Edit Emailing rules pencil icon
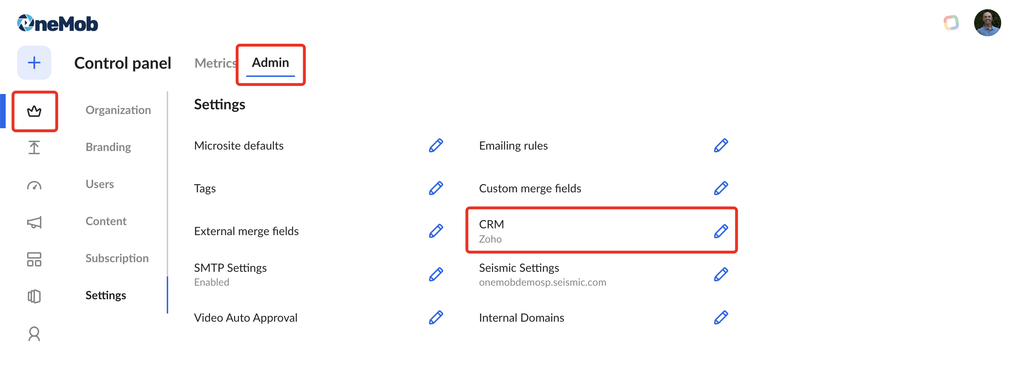This screenshot has height=374, width=1024. (721, 145)
